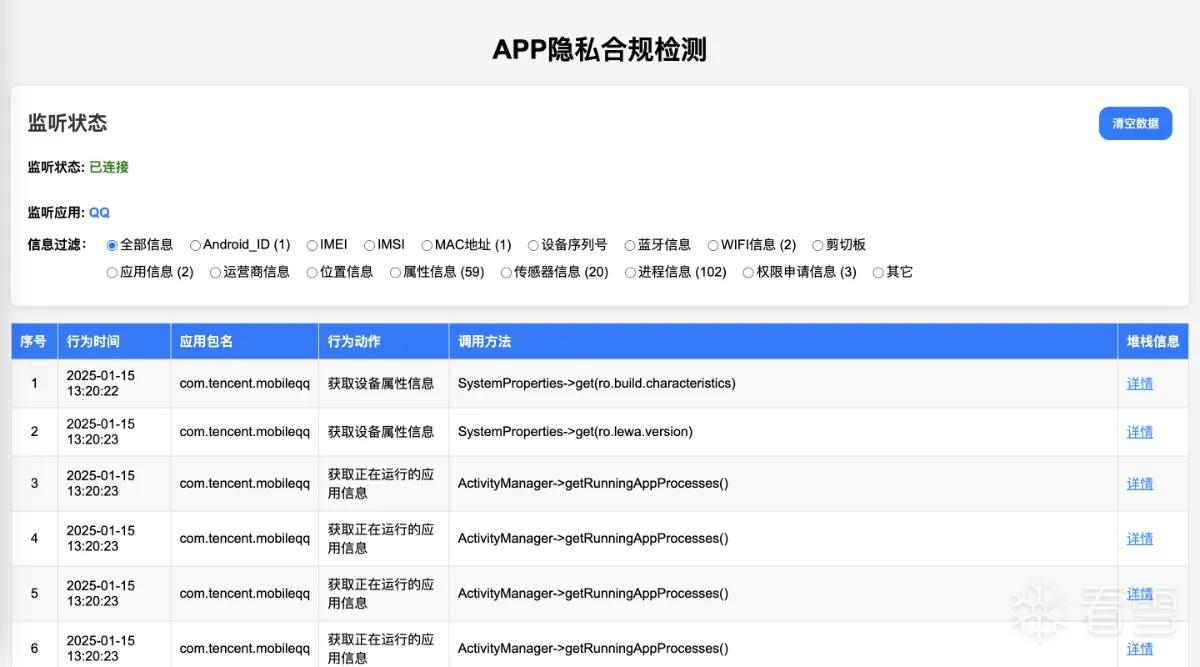Image resolution: width=1200 pixels, height=667 pixels.
Task: Click row 1 package com.tencent.mobileqq
Action: click(245, 383)
